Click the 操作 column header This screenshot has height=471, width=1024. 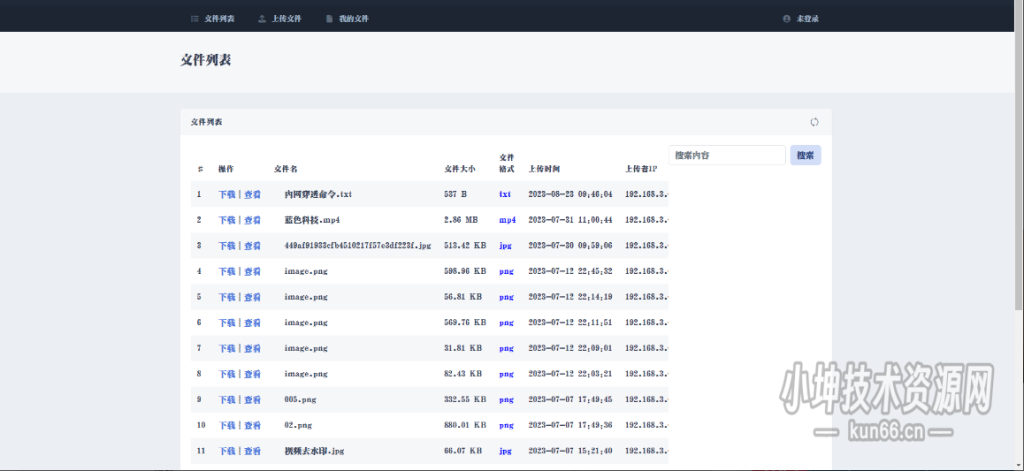pos(226,169)
